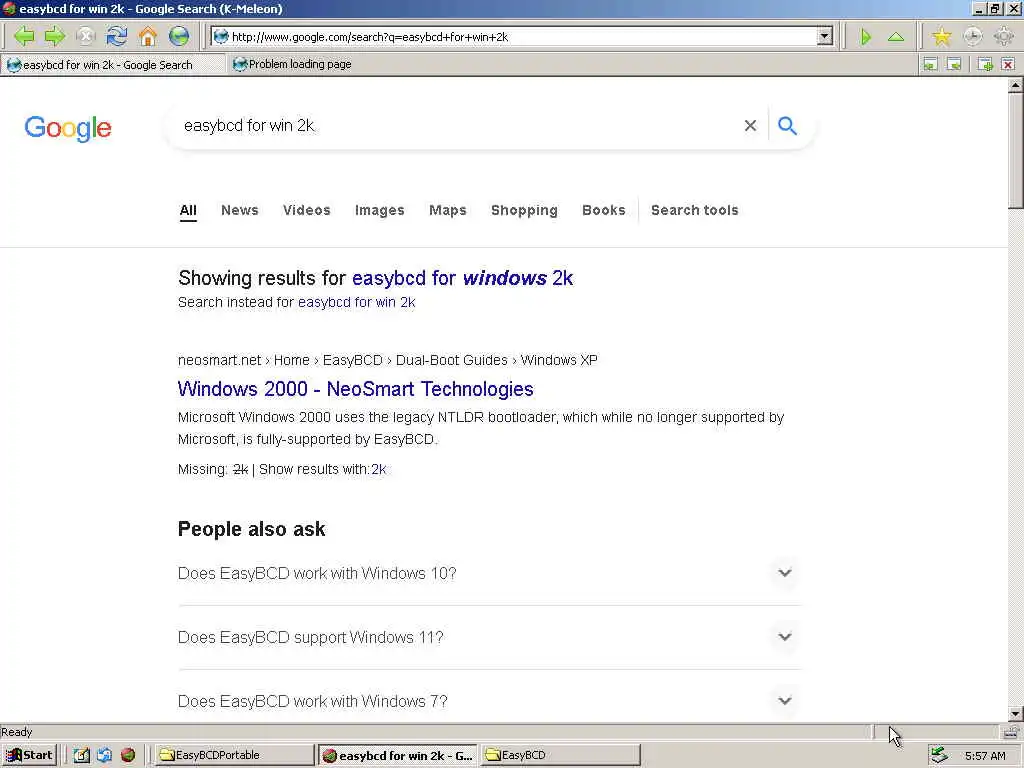
Task: Search instead for 'easybcd for win 2k'
Action: (x=357, y=302)
